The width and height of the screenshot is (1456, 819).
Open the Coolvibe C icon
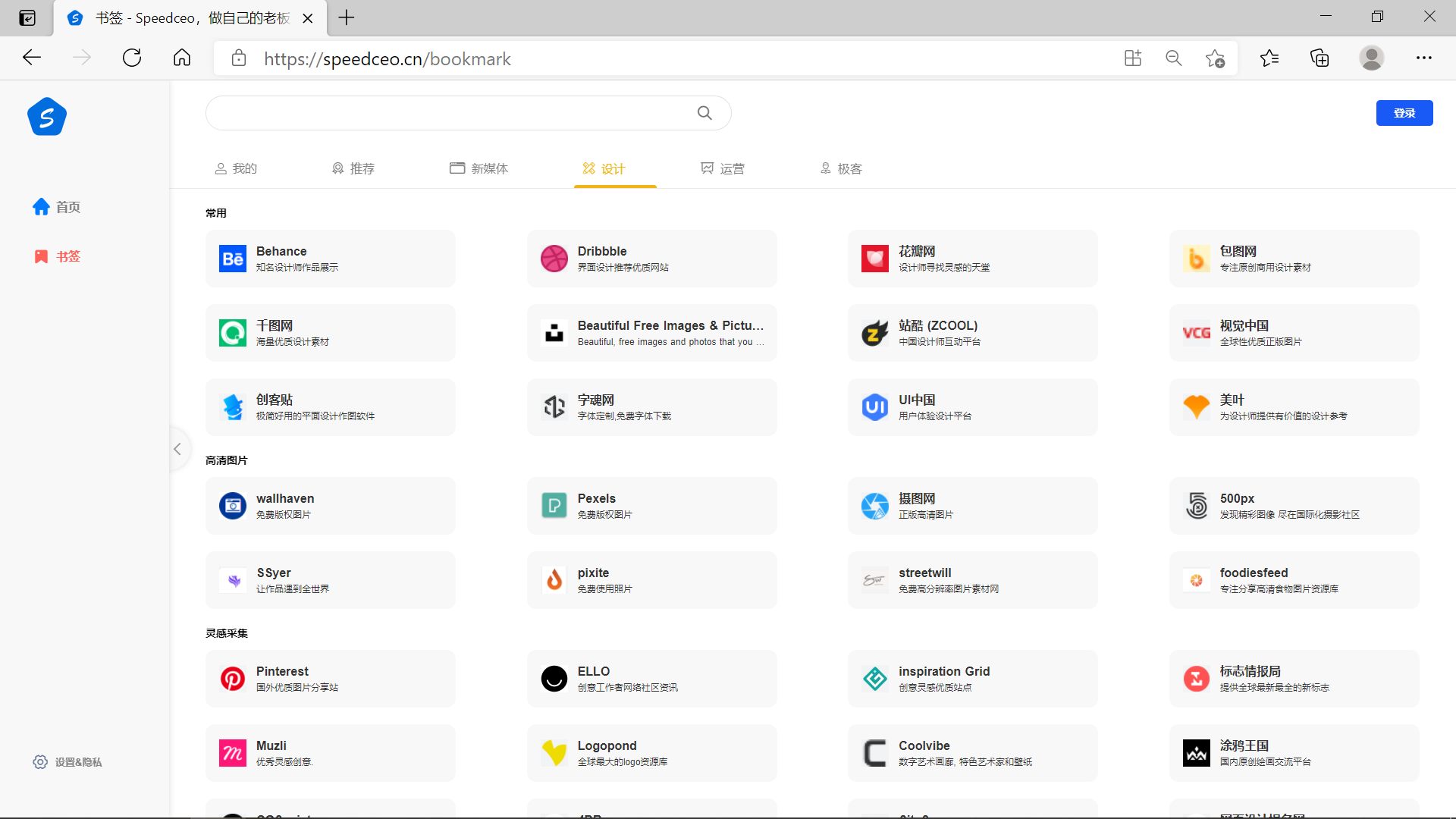875,753
